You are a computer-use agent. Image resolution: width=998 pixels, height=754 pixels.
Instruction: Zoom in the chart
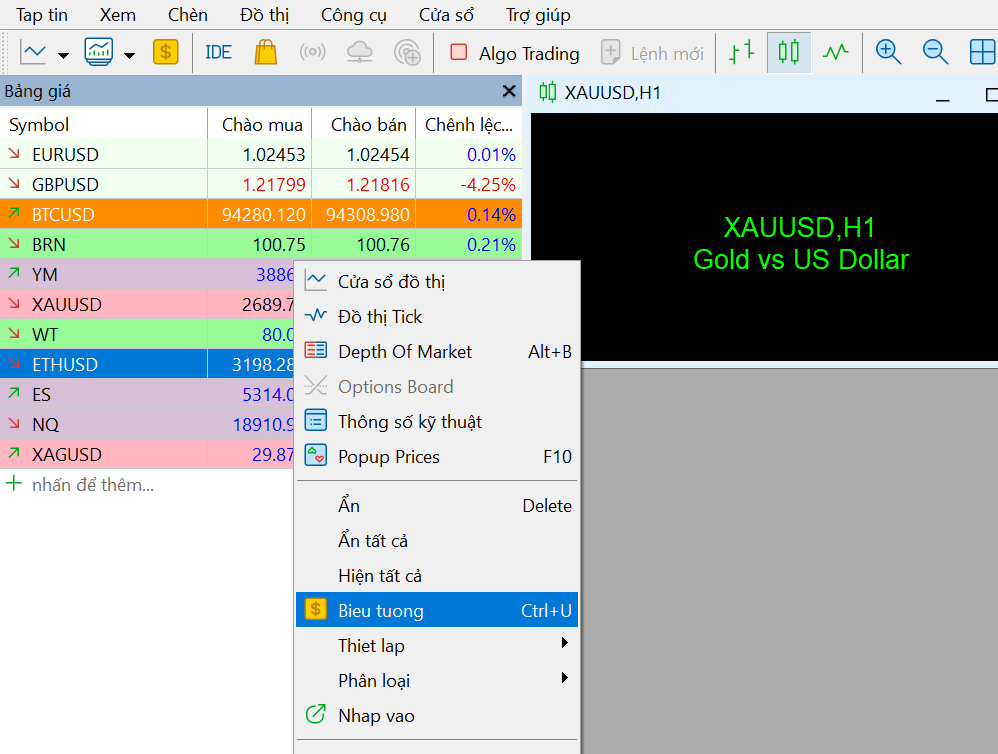tap(889, 52)
